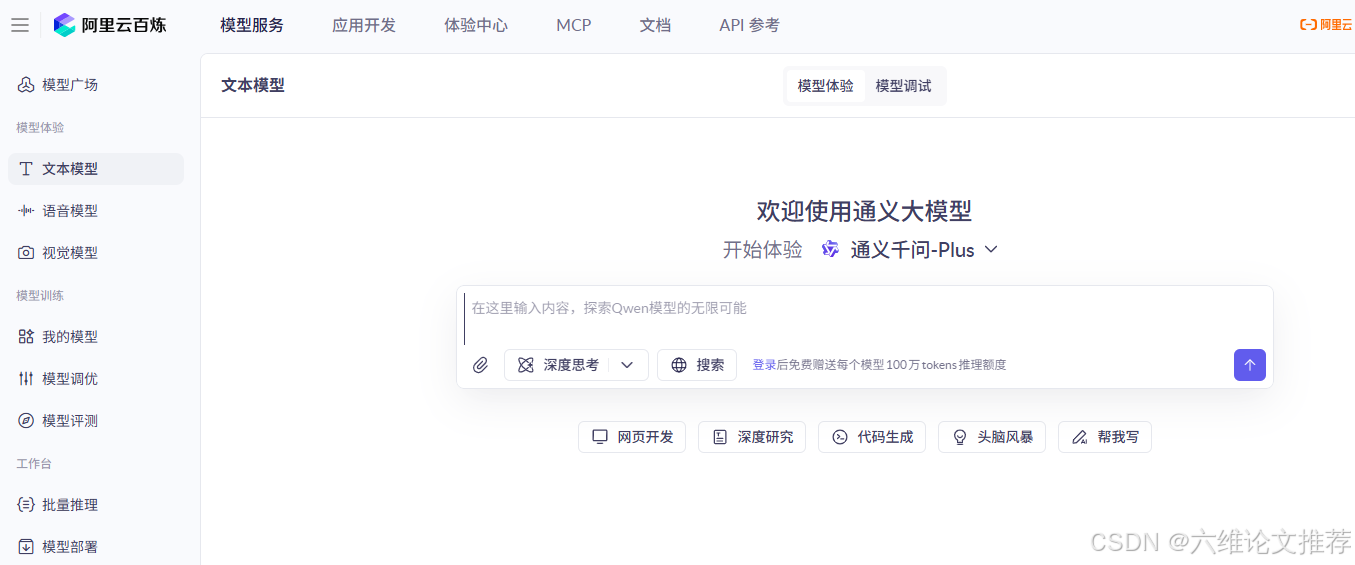The height and width of the screenshot is (565, 1355).
Task: Open the MCP top menu item
Action: tap(574, 25)
